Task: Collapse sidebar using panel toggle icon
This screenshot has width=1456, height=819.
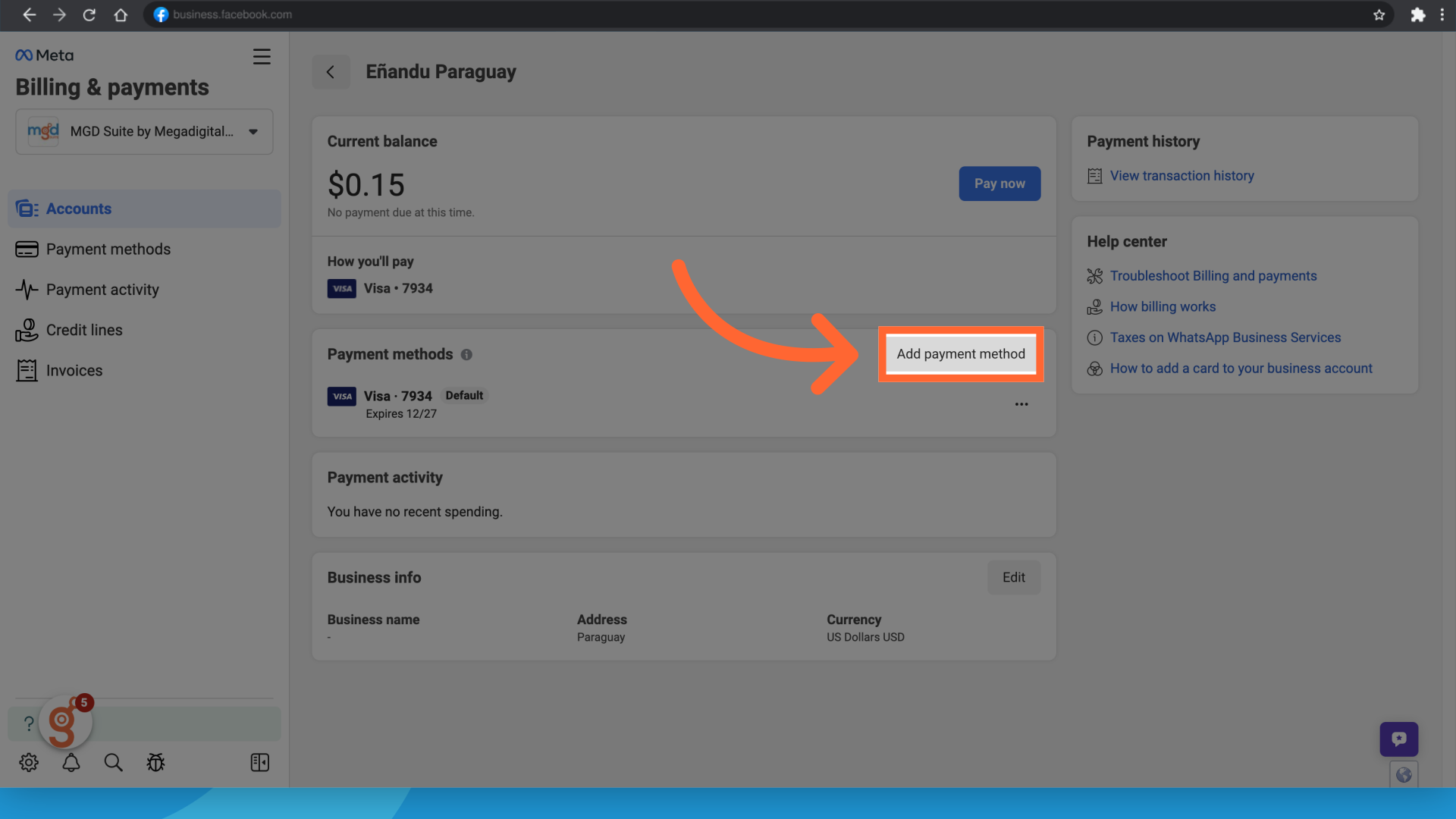Action: pyautogui.click(x=259, y=763)
